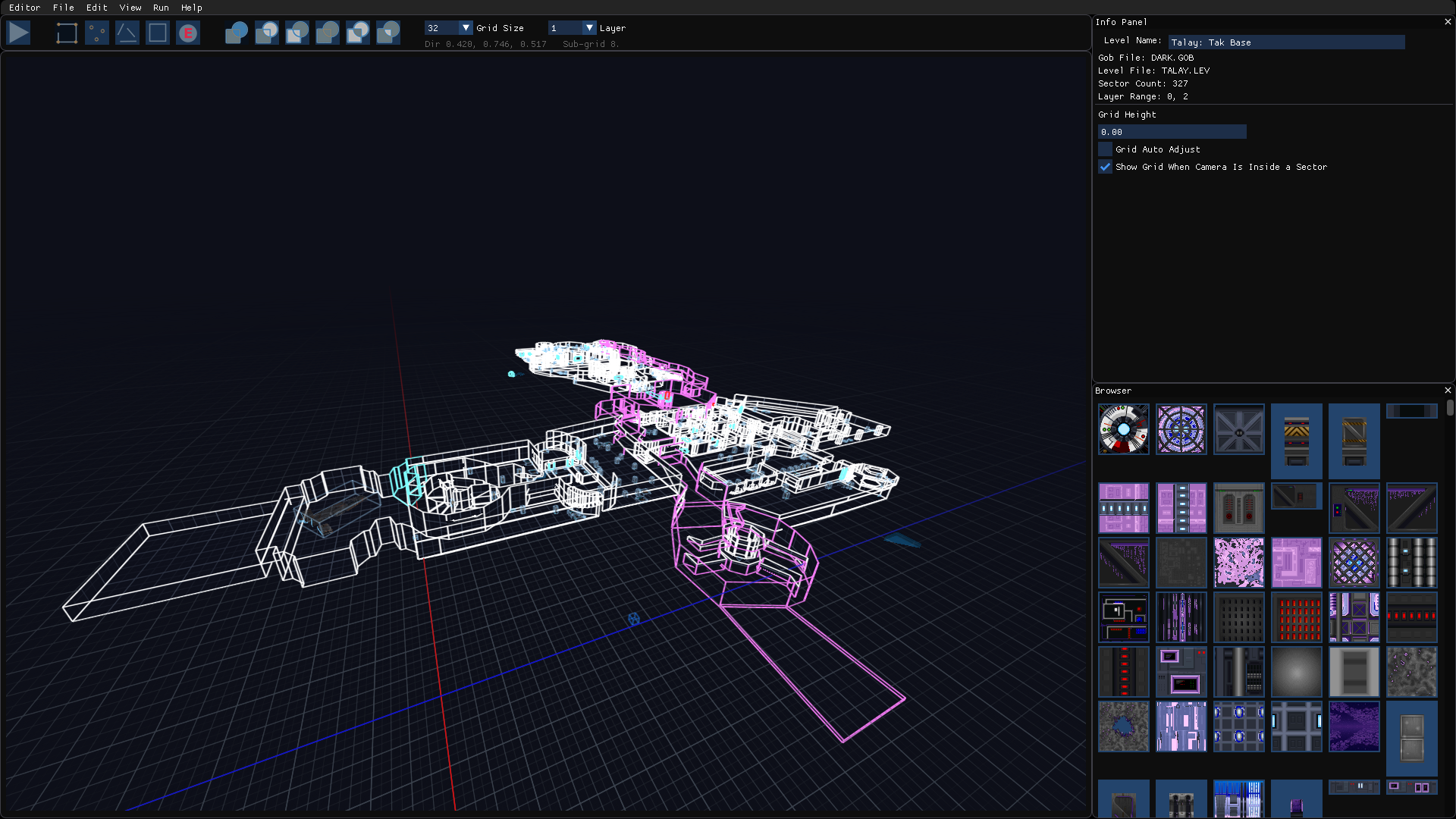Click the 'Level File: TALAY.LEV' text
The width and height of the screenshot is (1456, 819).
point(1153,71)
